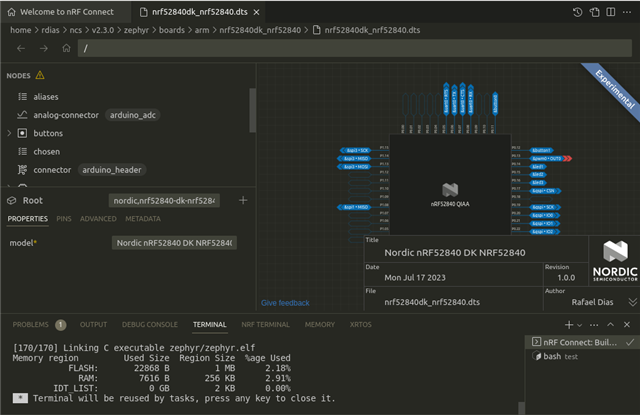Click the boards breadcrumb segment

(x=172, y=30)
